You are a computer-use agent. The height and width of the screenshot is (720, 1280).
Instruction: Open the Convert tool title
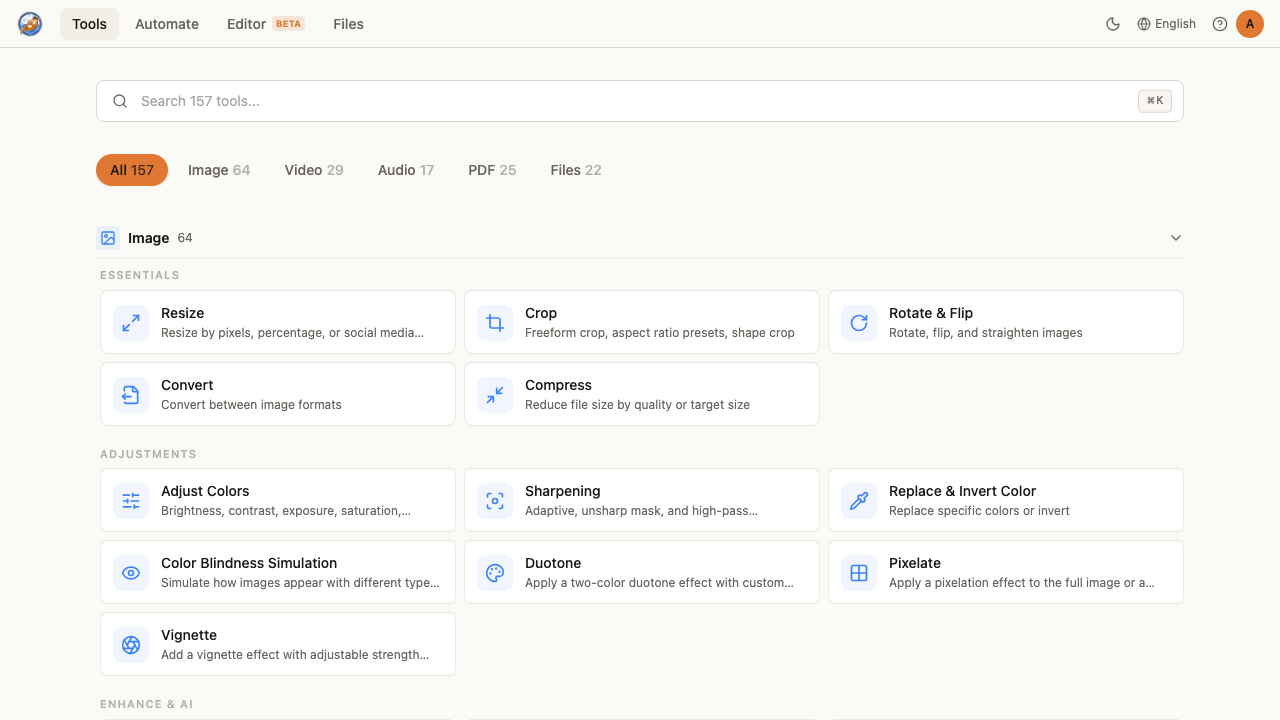click(187, 385)
